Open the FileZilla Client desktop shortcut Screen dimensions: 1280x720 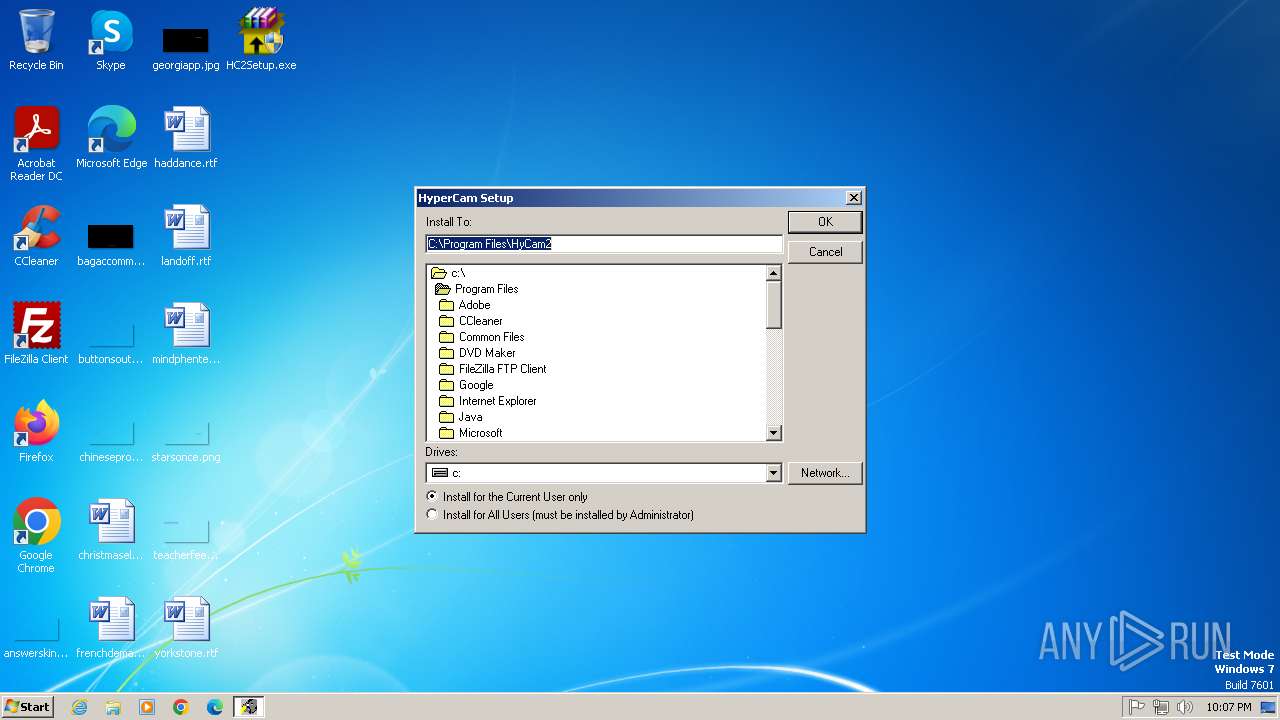click(36, 334)
